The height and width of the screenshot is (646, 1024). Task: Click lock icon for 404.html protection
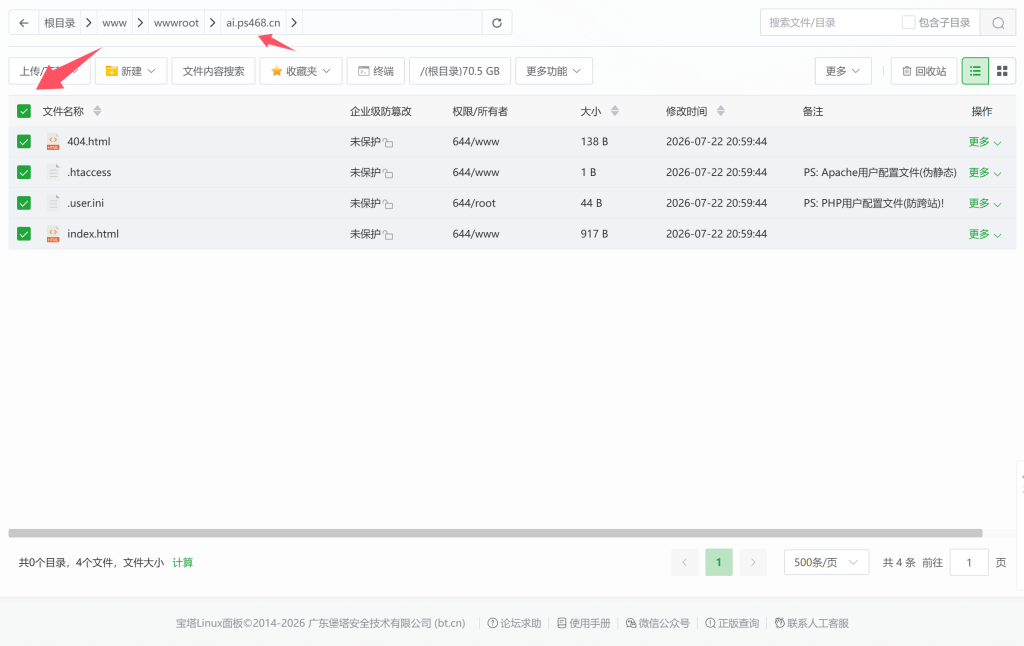coord(389,142)
